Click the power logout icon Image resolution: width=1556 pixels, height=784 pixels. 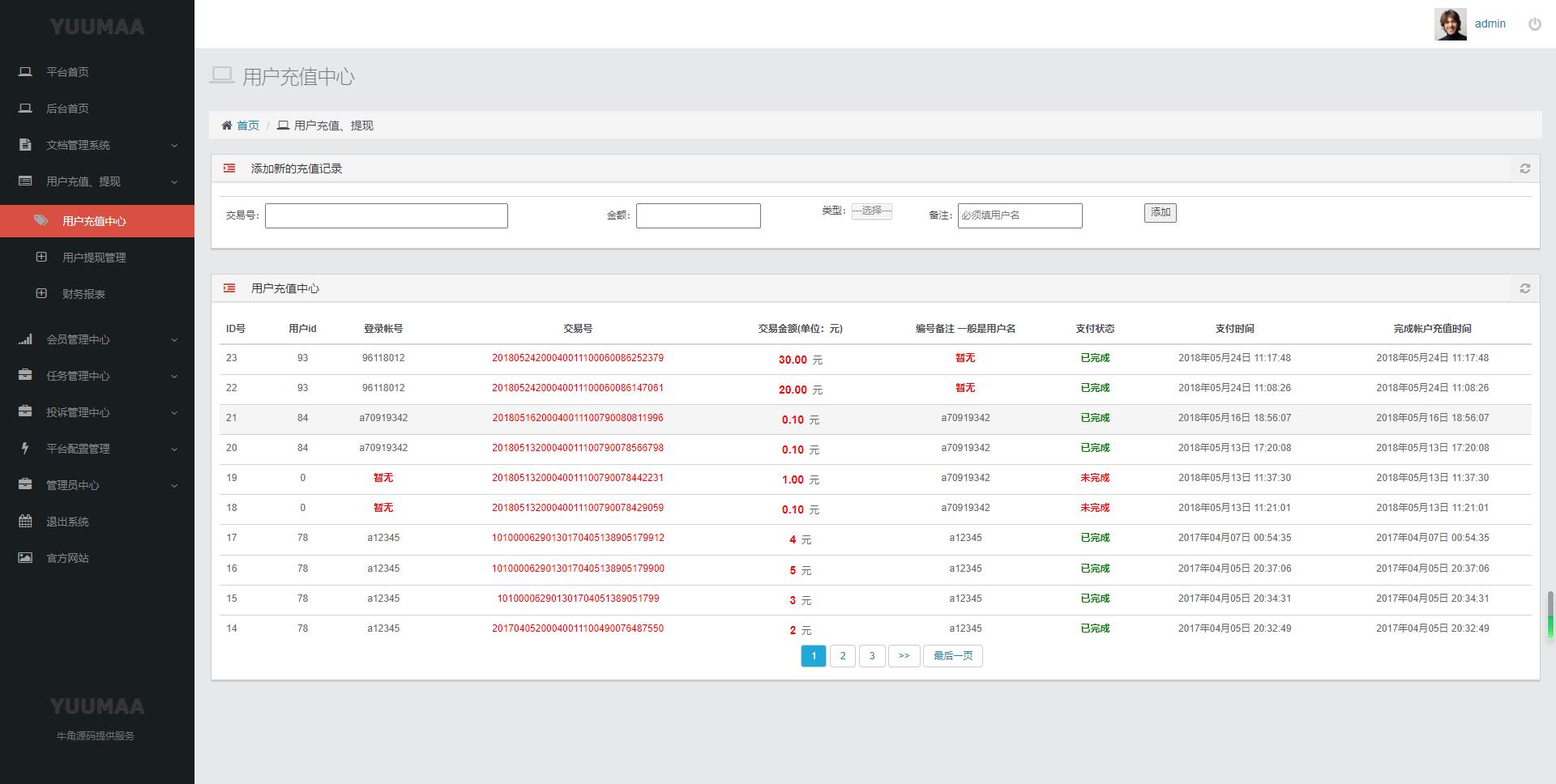[1534, 24]
